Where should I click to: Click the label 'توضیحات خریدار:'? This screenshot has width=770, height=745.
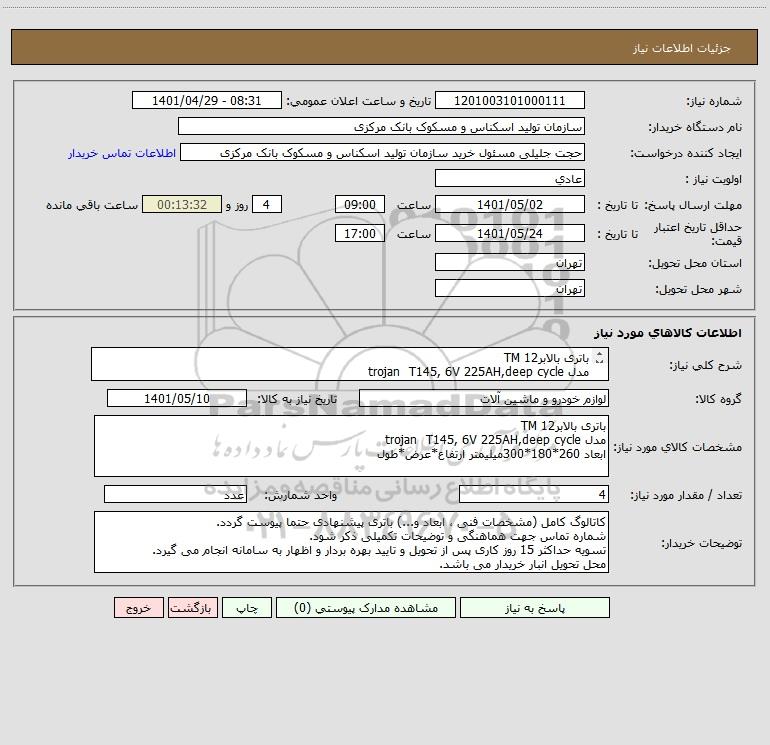tap(701, 543)
